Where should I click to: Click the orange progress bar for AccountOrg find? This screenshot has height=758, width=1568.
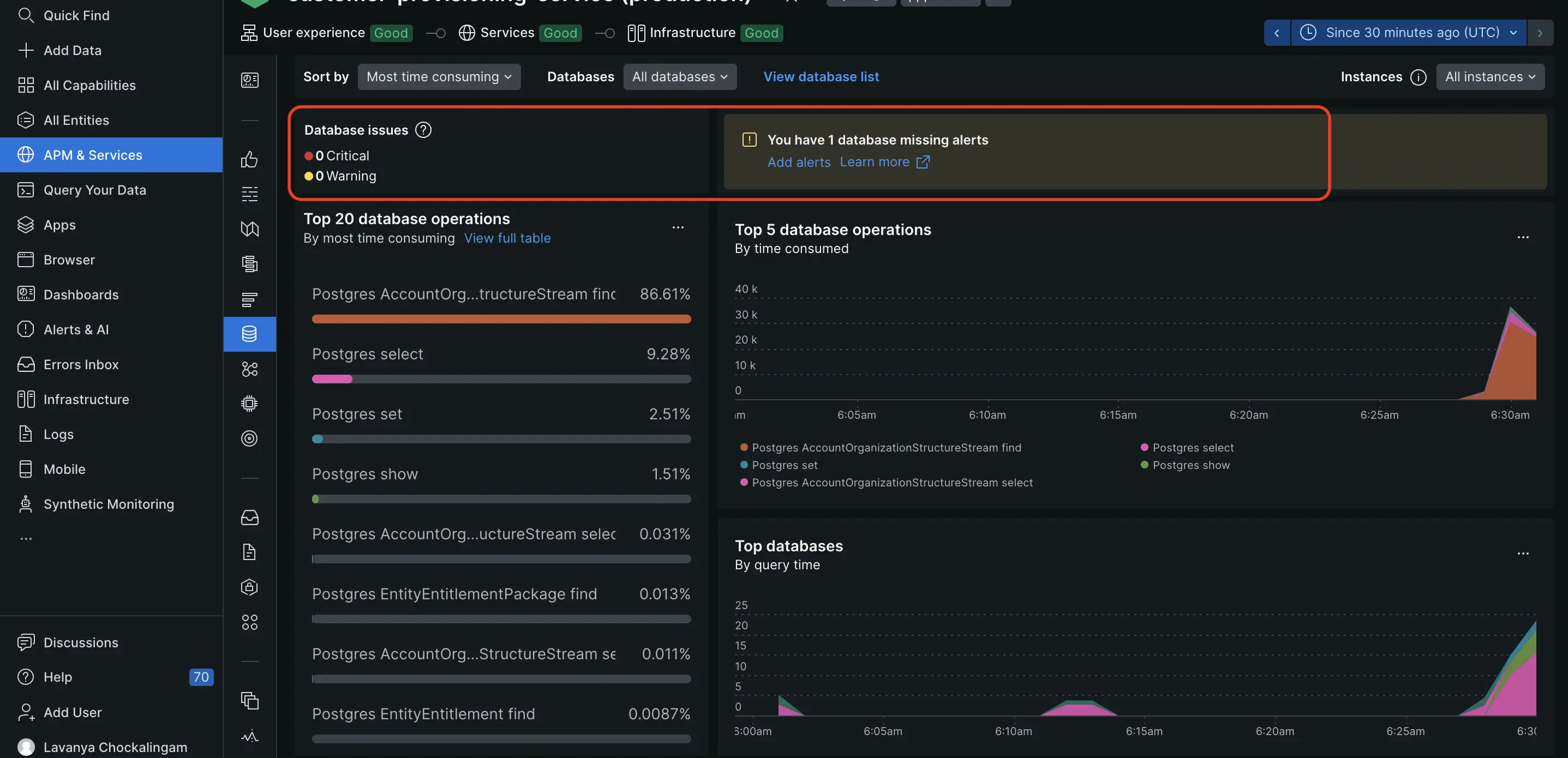[x=500, y=319]
